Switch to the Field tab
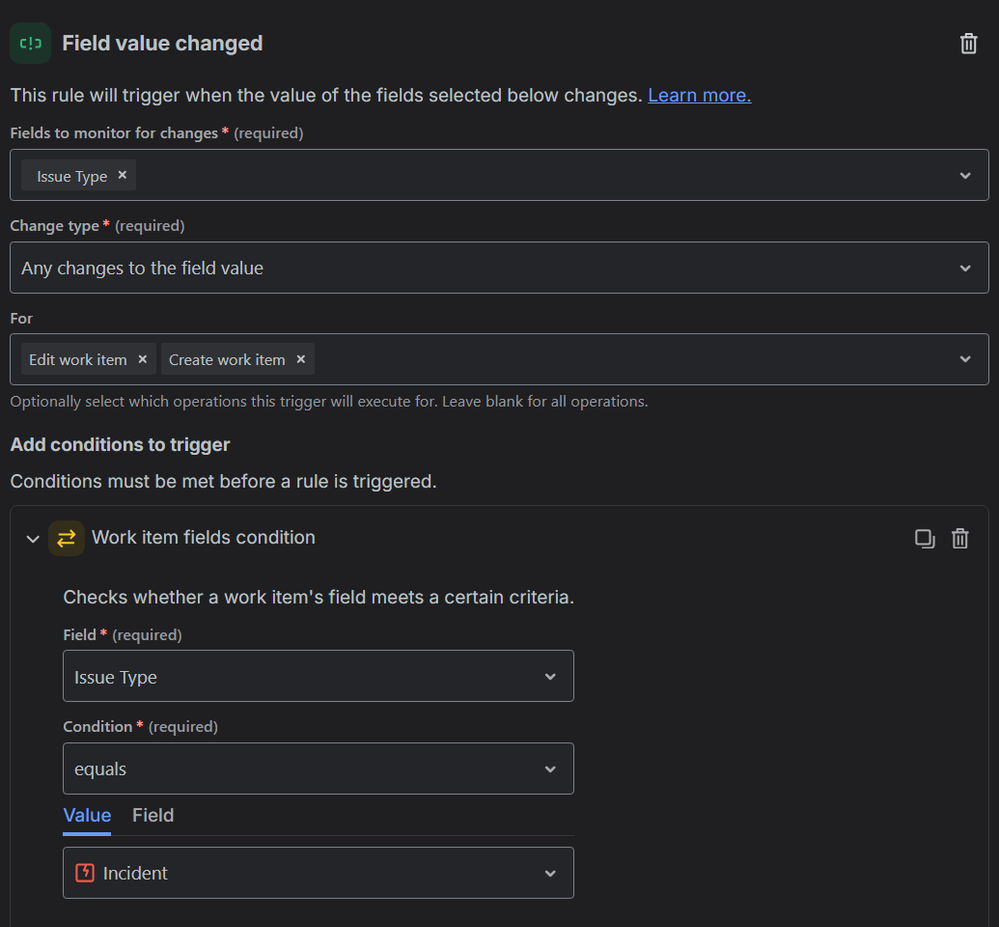Image resolution: width=999 pixels, height=927 pixels. [153, 815]
